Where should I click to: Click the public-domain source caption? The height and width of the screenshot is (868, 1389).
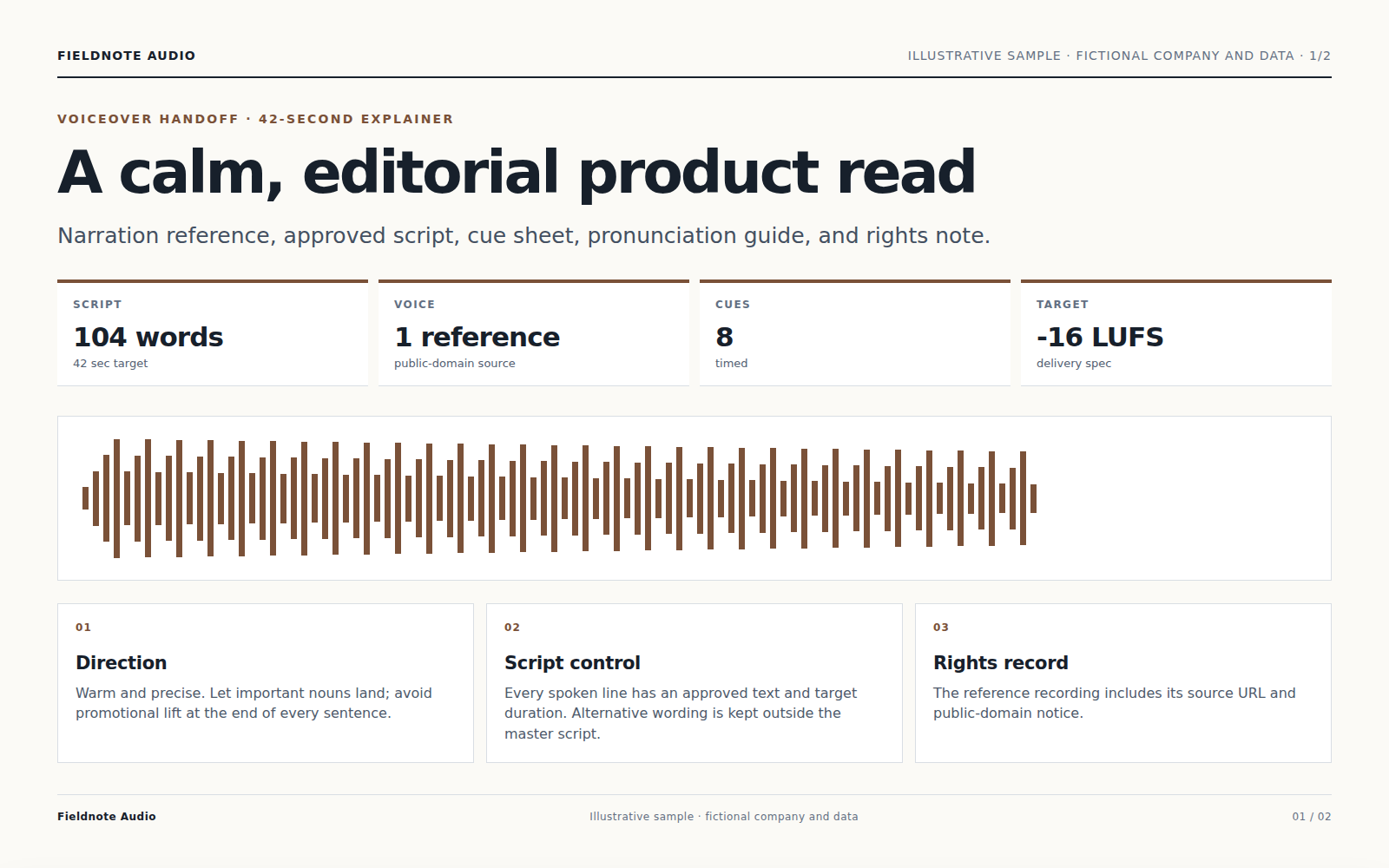tap(455, 364)
